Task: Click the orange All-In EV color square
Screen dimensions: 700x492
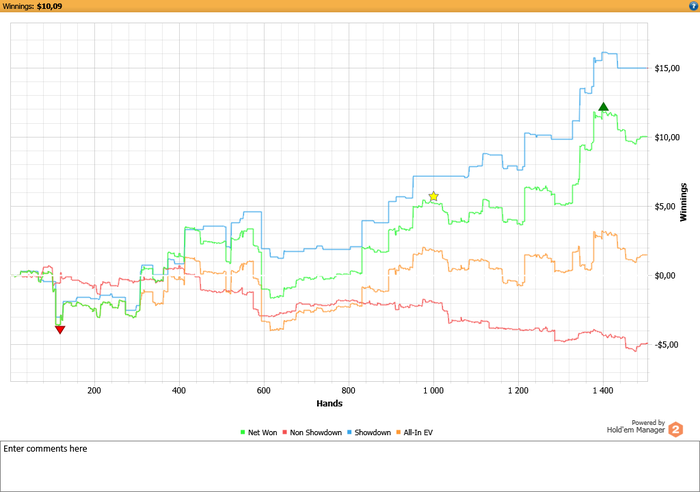Action: coord(398,432)
